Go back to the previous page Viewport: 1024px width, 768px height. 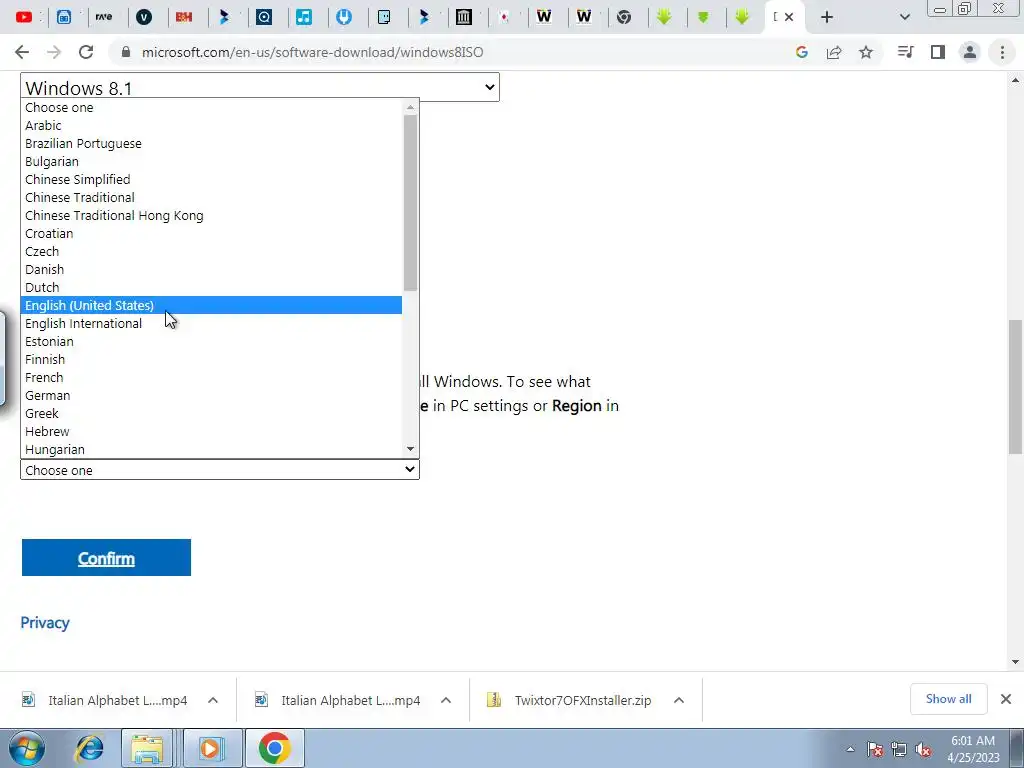click(22, 52)
